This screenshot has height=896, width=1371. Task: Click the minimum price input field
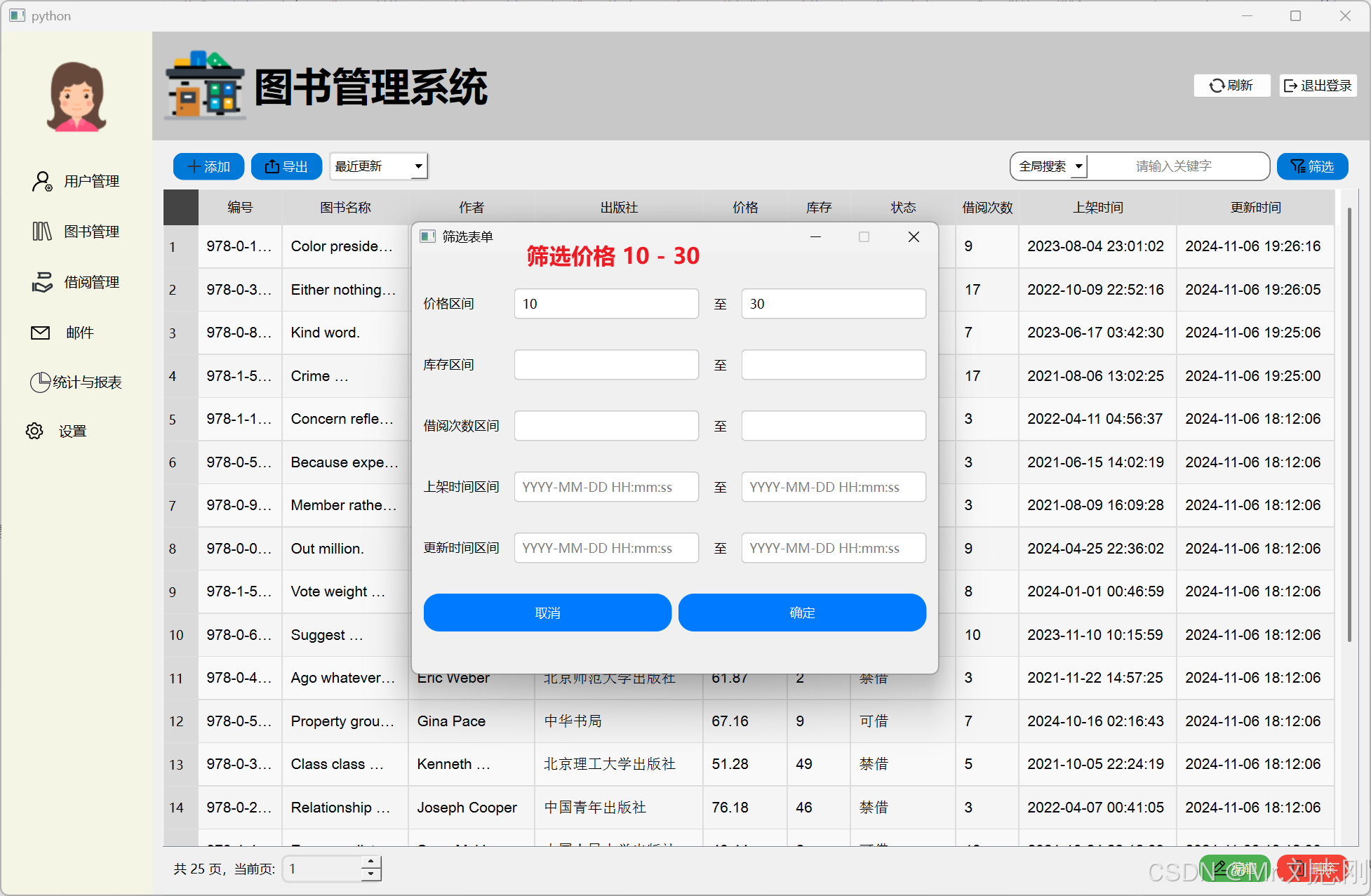click(x=606, y=304)
